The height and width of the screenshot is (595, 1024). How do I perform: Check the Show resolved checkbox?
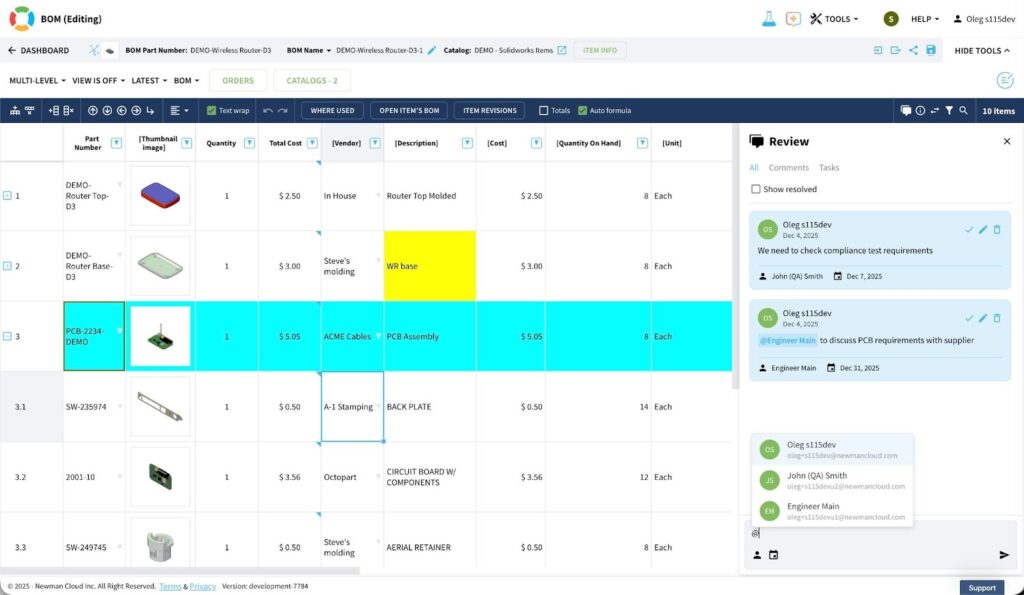click(755, 189)
